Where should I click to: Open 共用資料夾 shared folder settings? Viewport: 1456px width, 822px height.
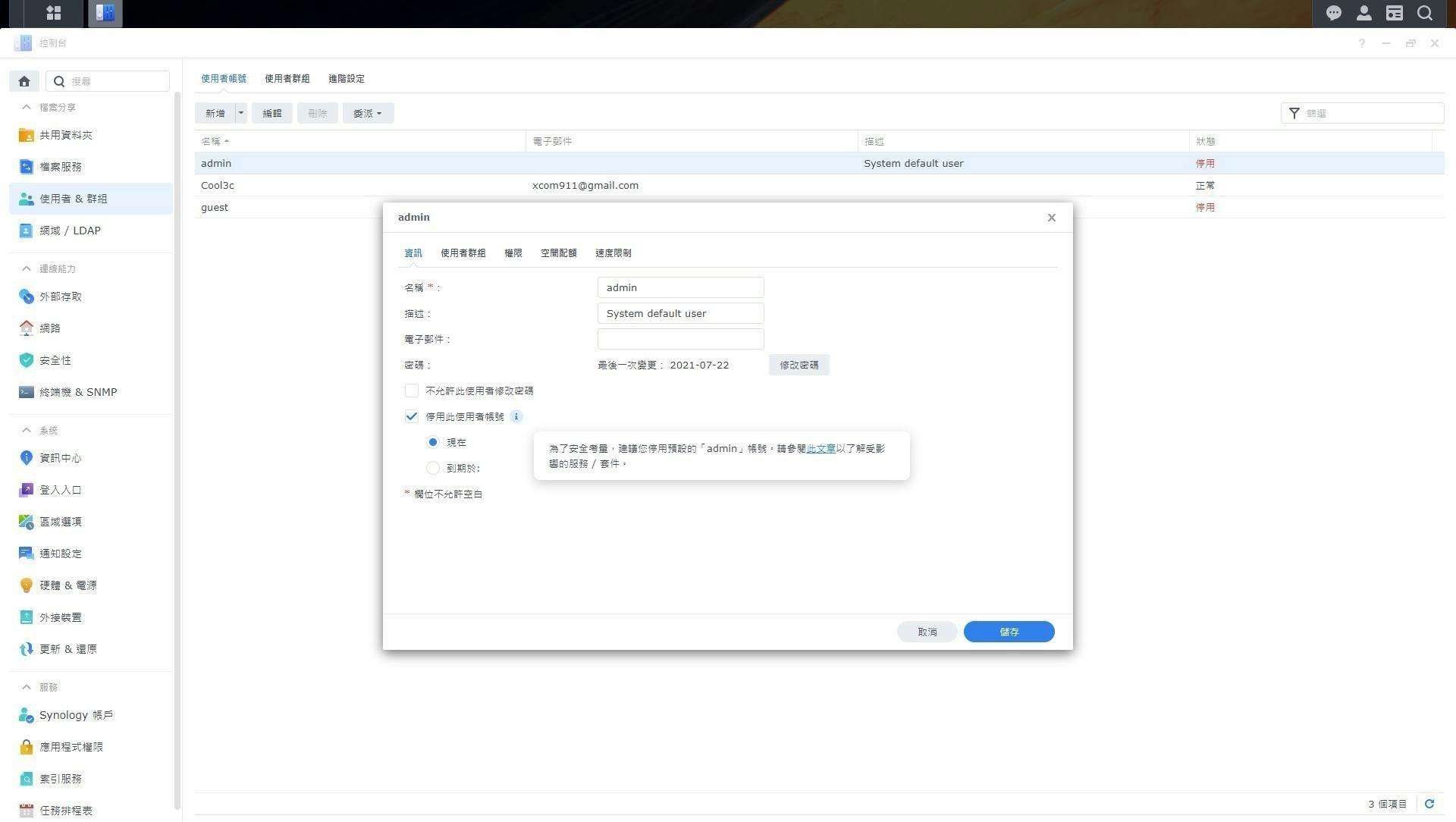65,135
